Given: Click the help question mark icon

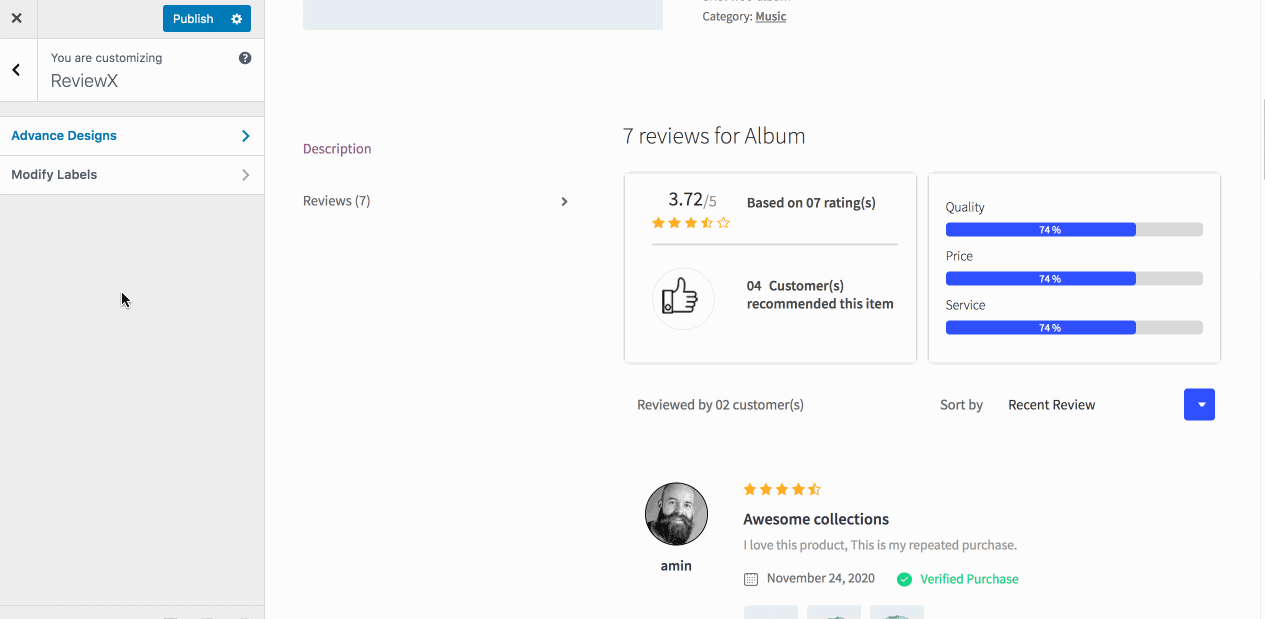Looking at the screenshot, I should tap(244, 57).
